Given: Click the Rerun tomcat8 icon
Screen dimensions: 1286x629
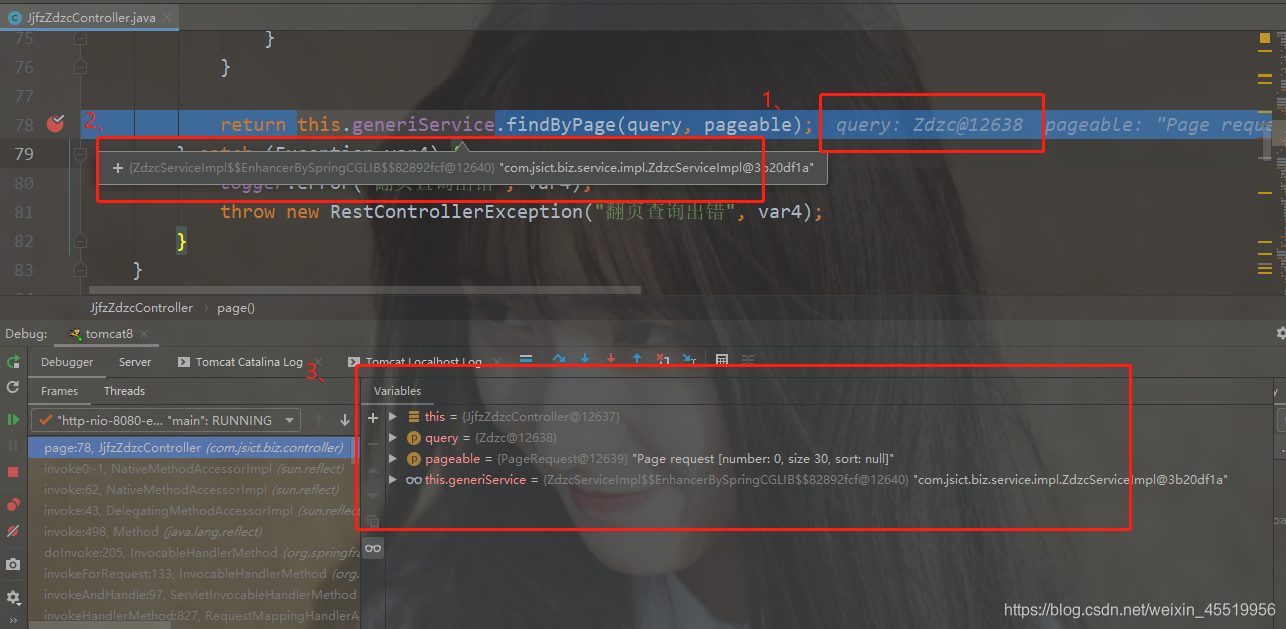Looking at the screenshot, I should (x=13, y=361).
